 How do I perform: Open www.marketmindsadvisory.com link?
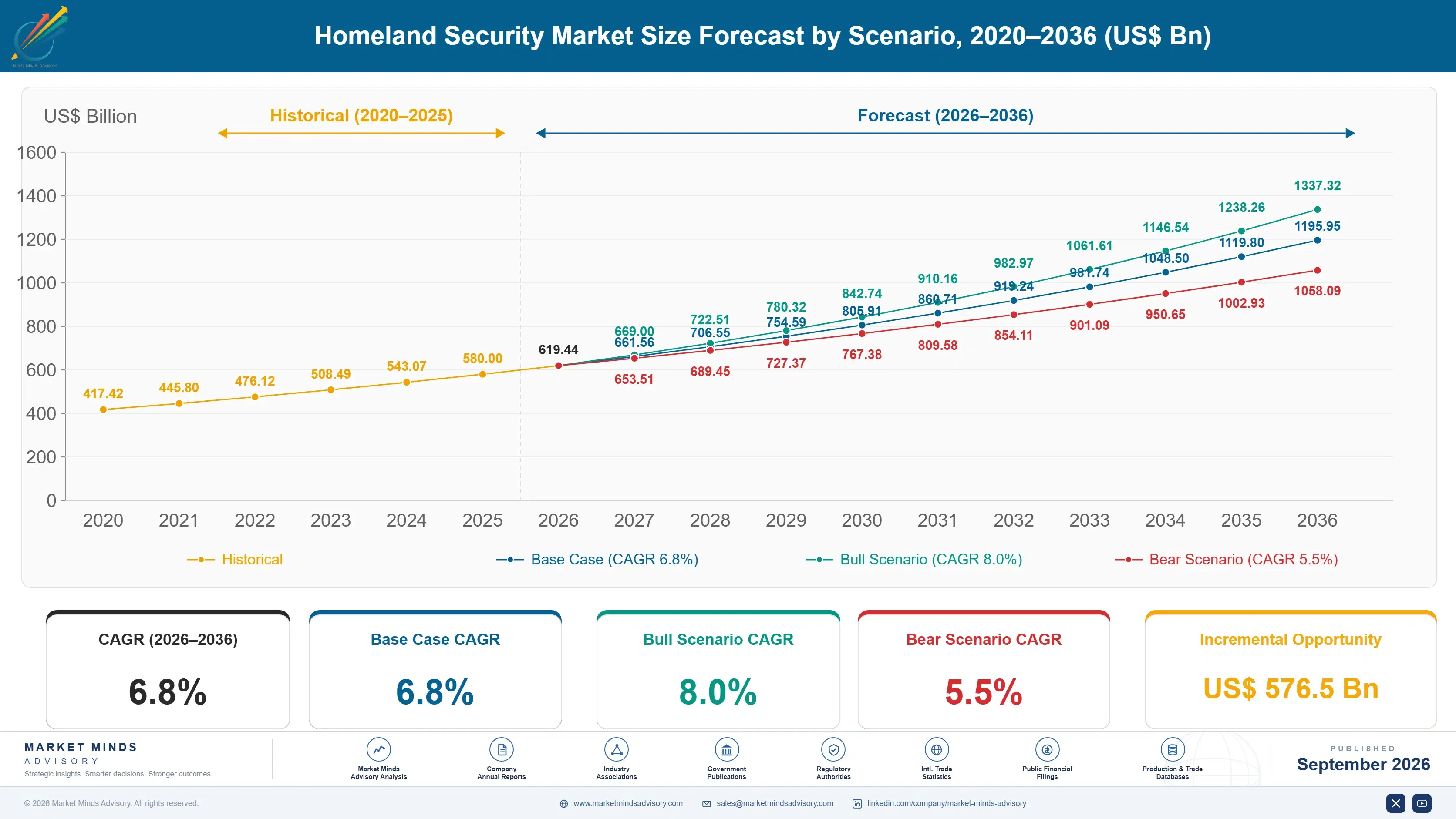pos(628,802)
